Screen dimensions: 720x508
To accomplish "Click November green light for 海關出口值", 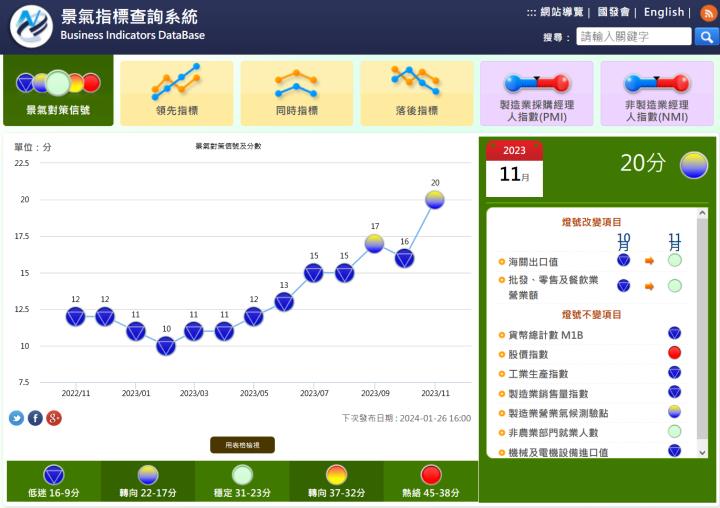I will click(x=674, y=260).
